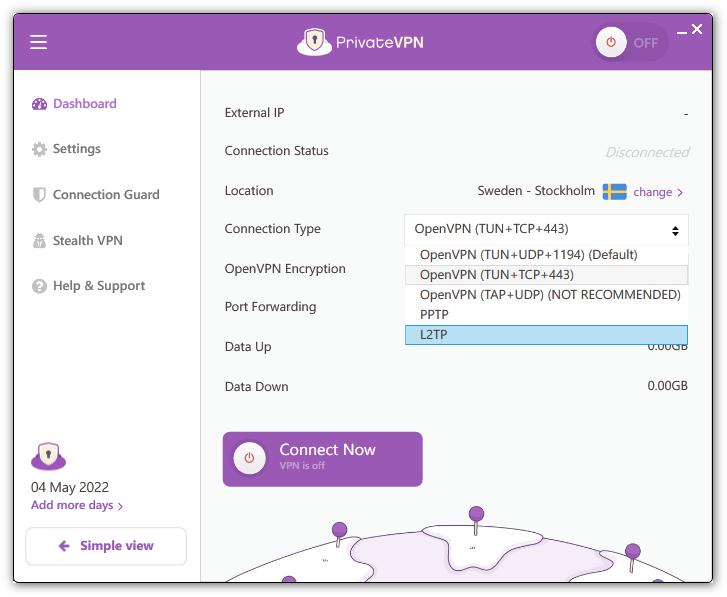
Task: Click the right side map pin
Action: click(x=632, y=557)
